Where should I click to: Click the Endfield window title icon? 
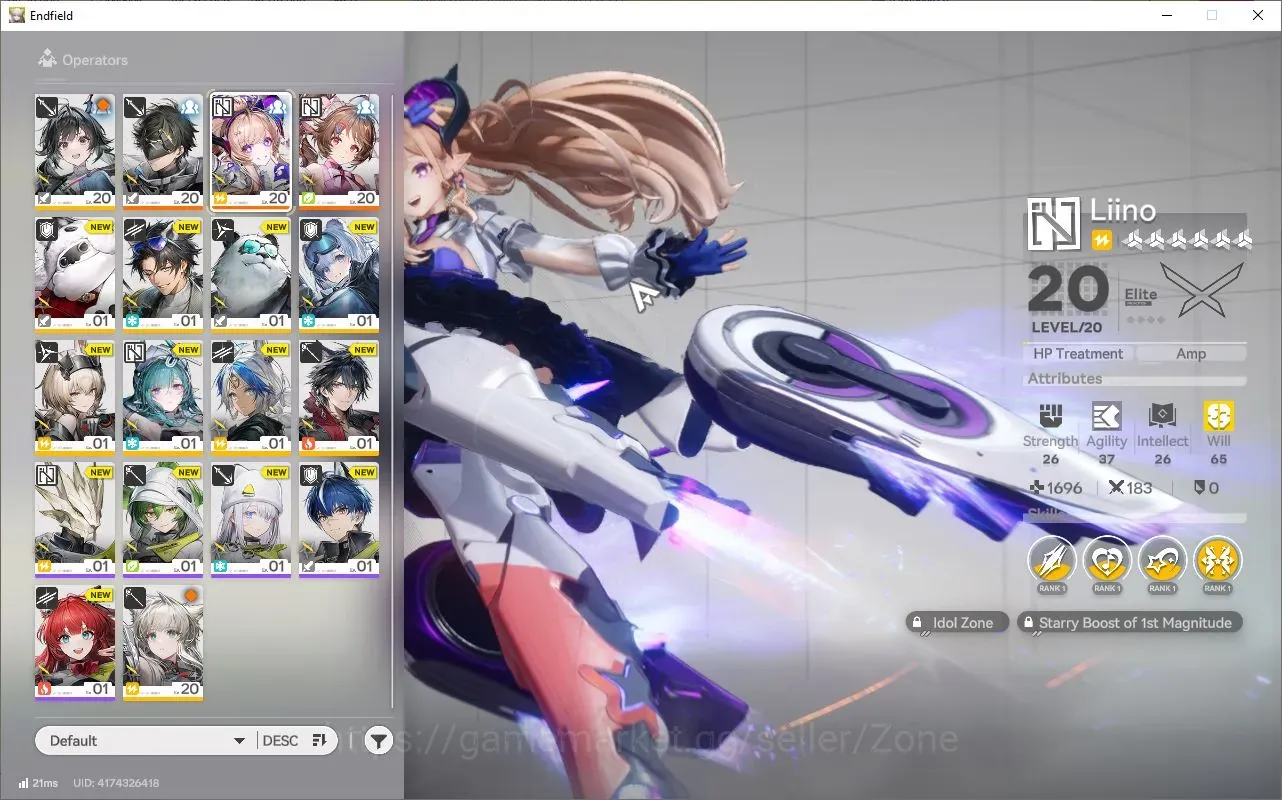click(17, 15)
